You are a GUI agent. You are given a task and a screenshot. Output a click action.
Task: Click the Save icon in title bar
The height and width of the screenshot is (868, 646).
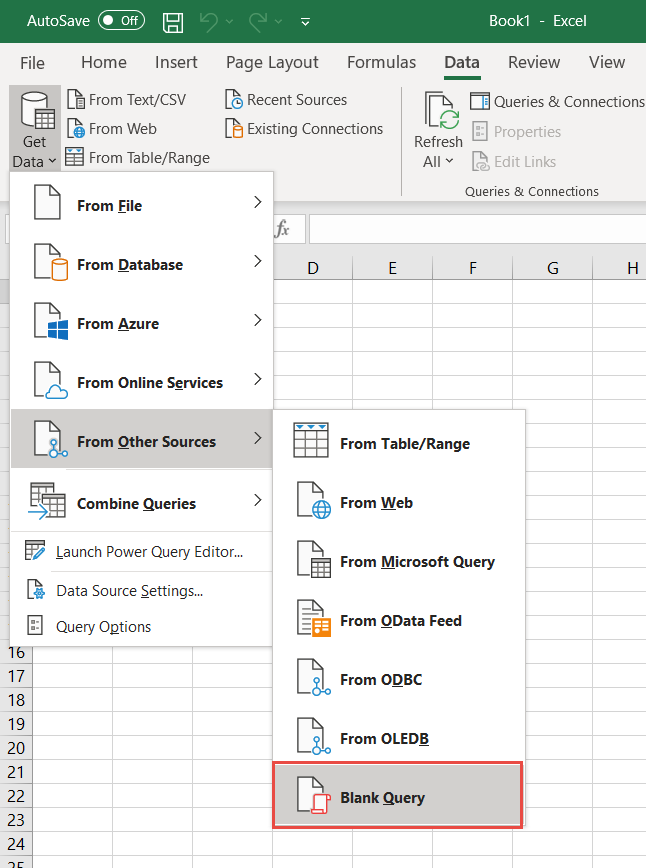pos(173,21)
